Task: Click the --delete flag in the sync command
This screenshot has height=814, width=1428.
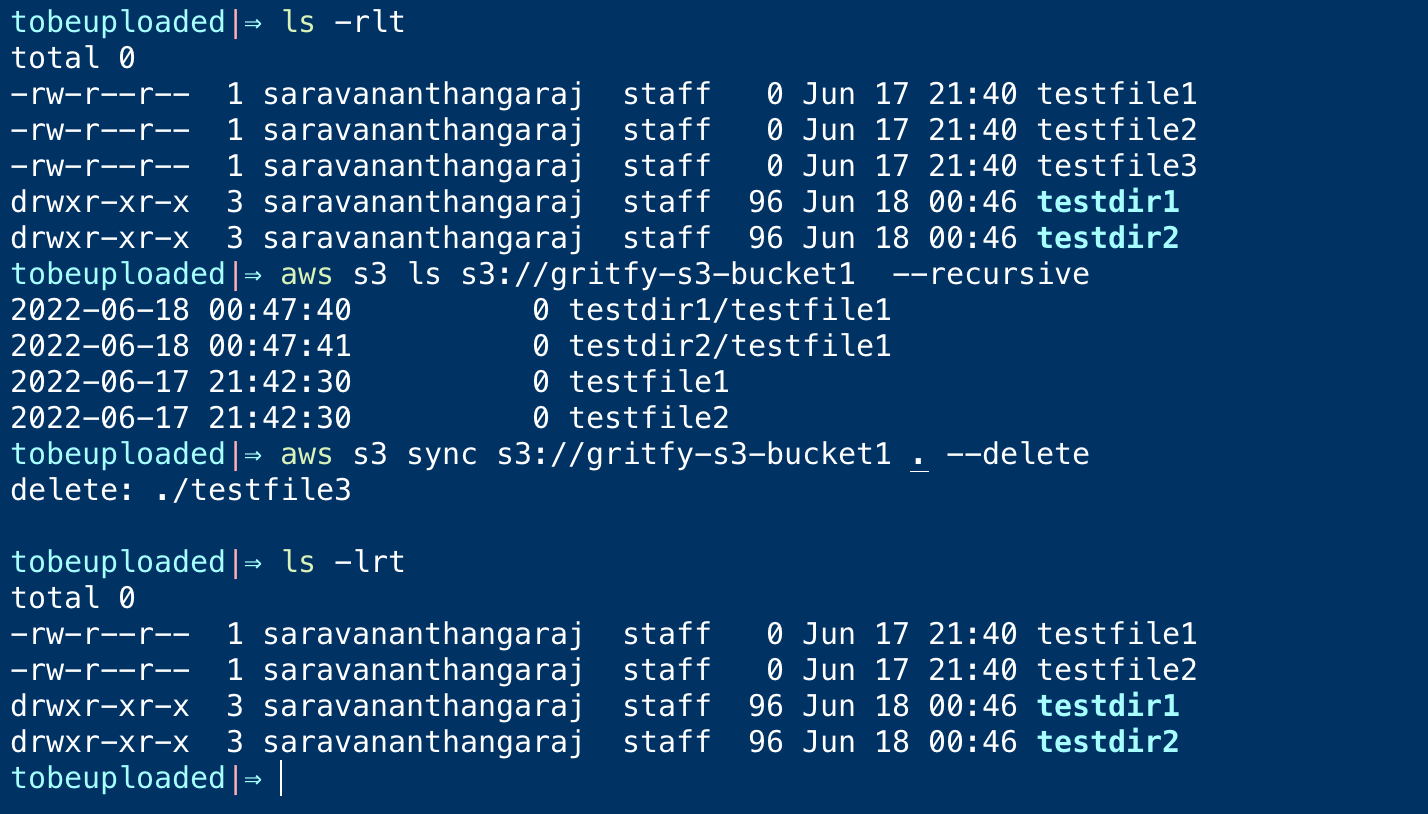Action: tap(1017, 454)
